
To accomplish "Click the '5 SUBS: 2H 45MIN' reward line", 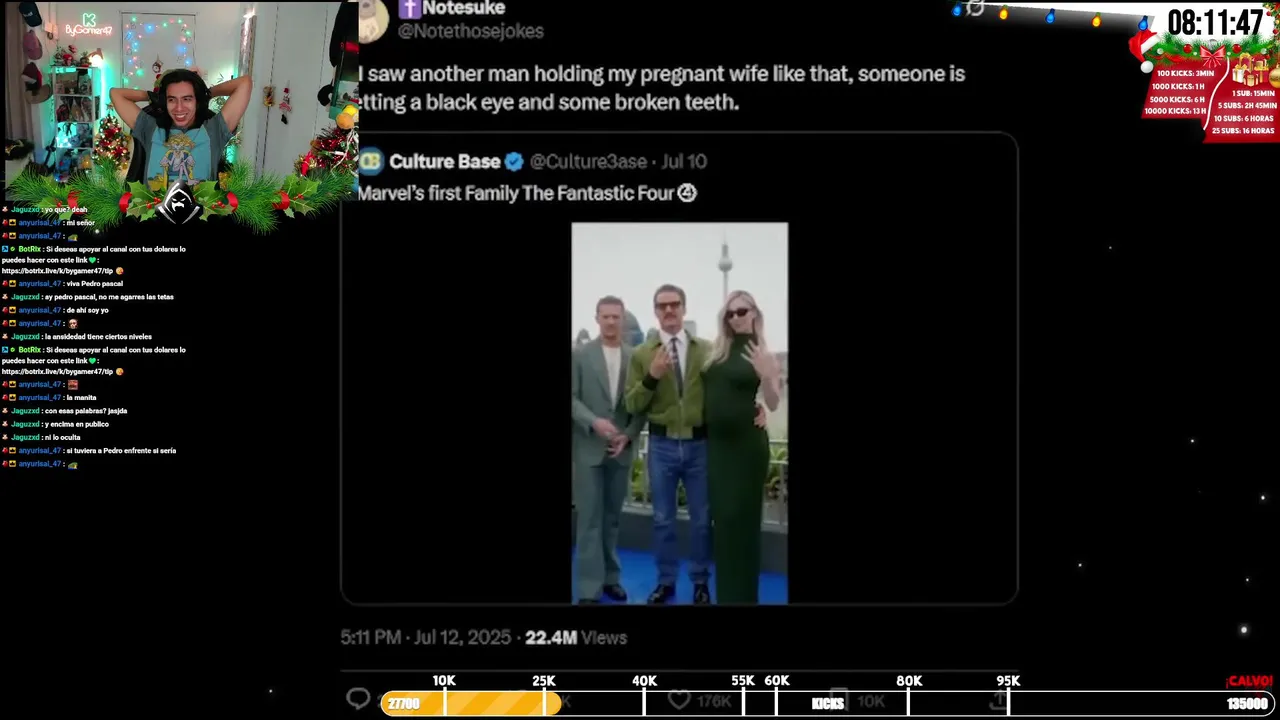I will (1247, 105).
